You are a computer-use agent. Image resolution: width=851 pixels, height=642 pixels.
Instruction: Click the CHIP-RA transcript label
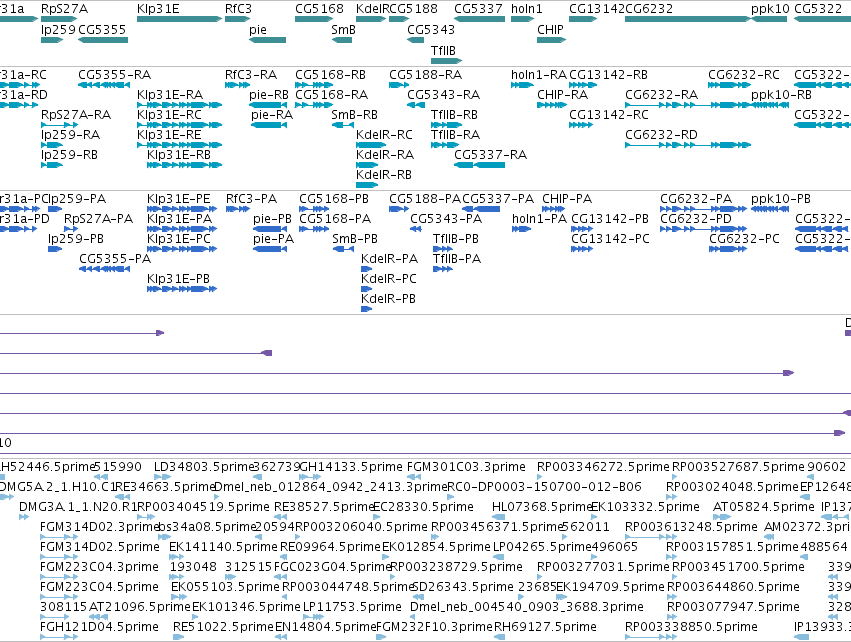(x=562, y=95)
